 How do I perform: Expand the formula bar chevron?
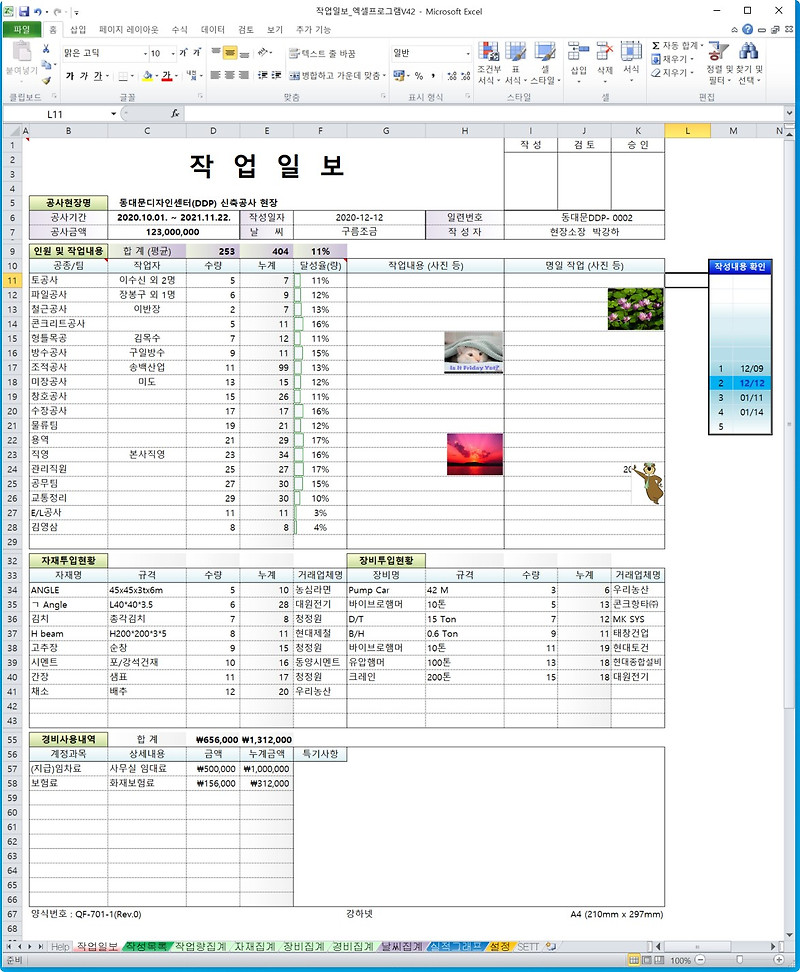(x=789, y=113)
